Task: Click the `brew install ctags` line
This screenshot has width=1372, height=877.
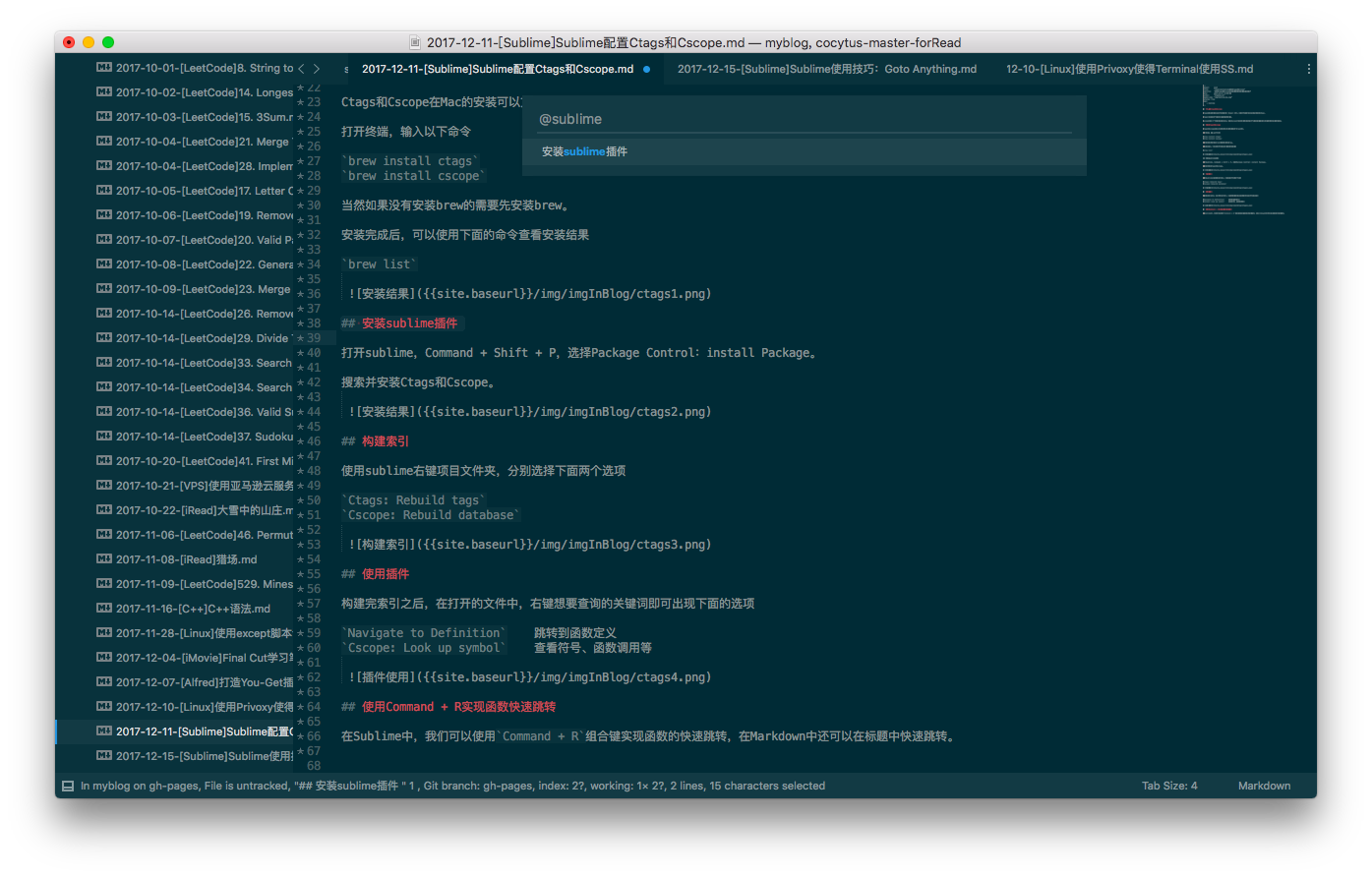Action: [410, 161]
